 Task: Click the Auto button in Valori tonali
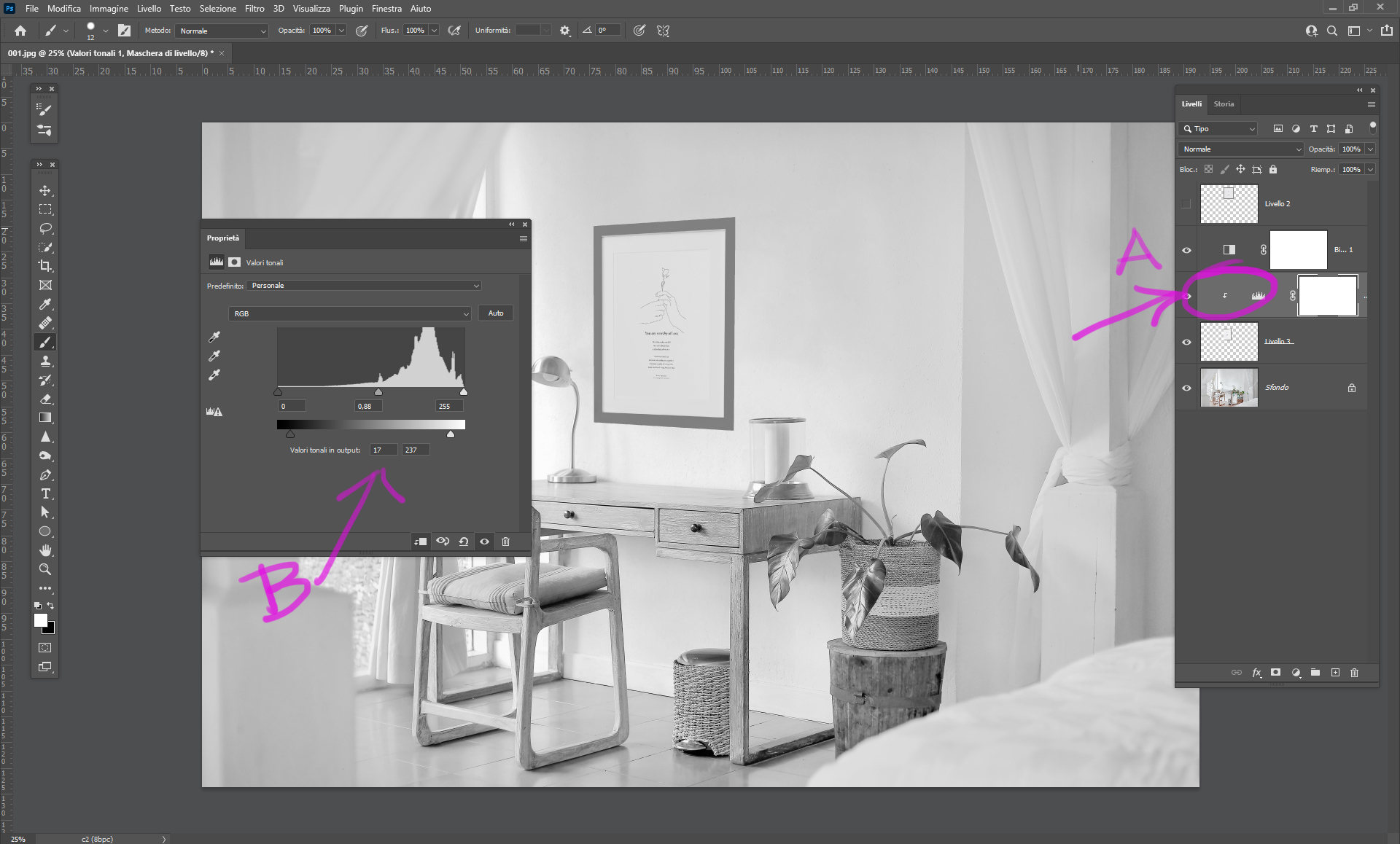(496, 313)
